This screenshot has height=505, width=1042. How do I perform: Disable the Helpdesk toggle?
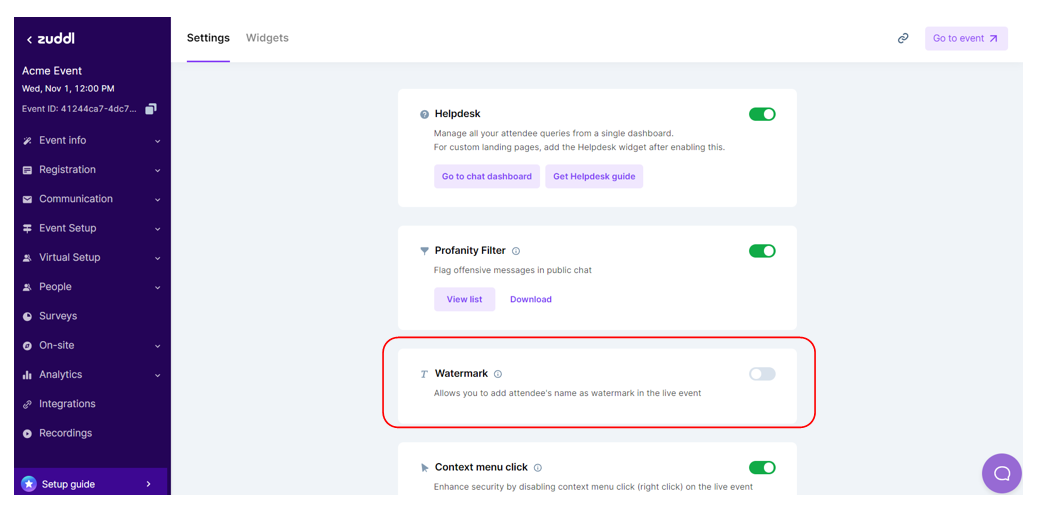click(x=762, y=115)
